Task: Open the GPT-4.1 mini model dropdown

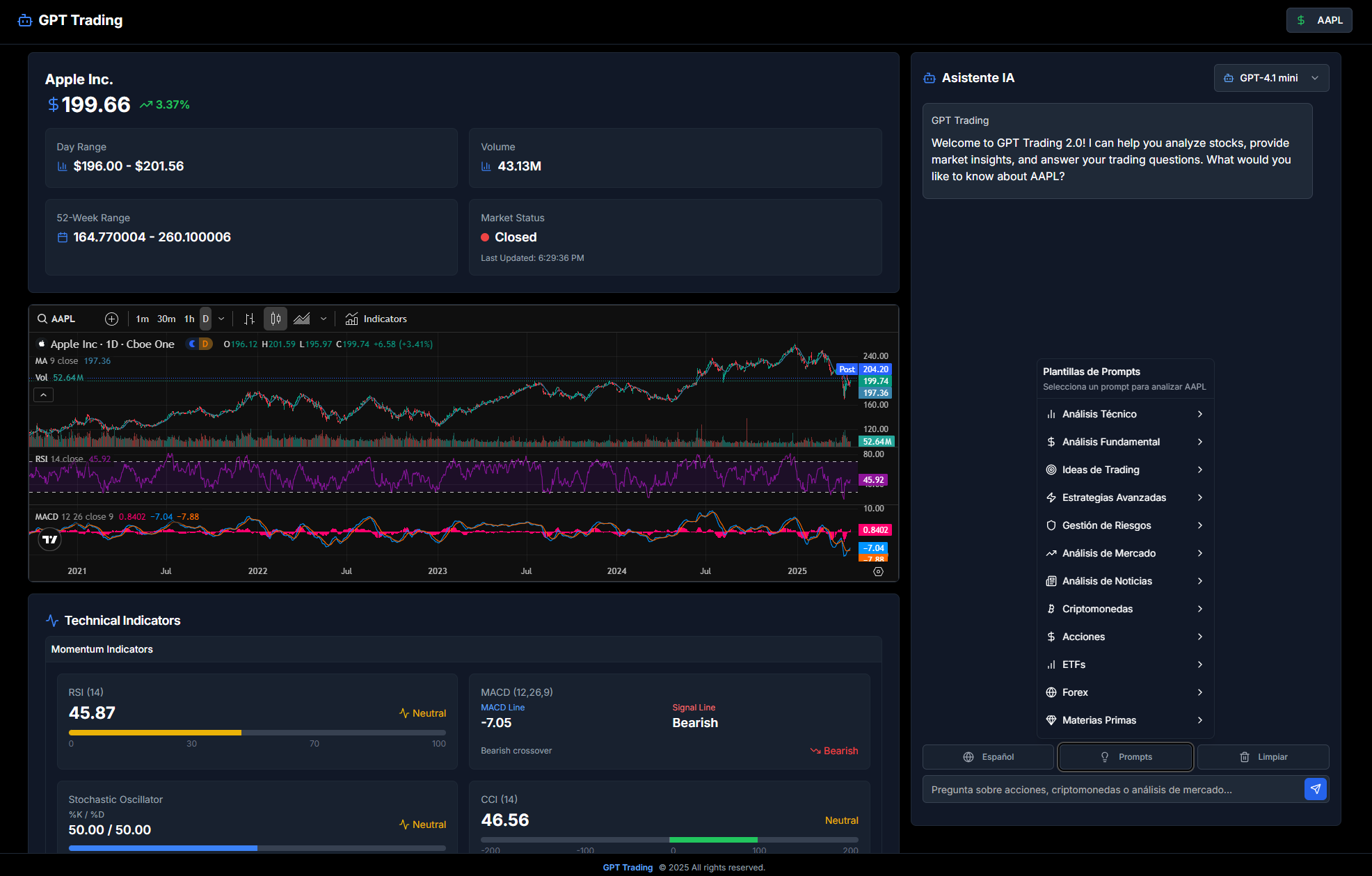Action: [1271, 78]
